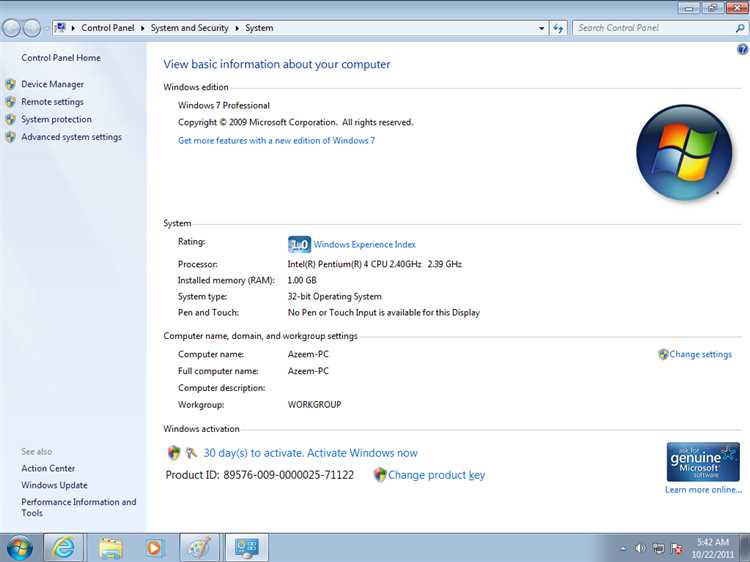750x562 pixels.
Task: Click the back navigation button
Action: point(11,28)
